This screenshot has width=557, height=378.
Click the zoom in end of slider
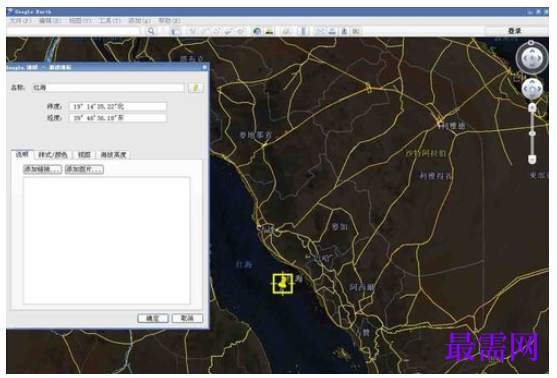click(532, 107)
